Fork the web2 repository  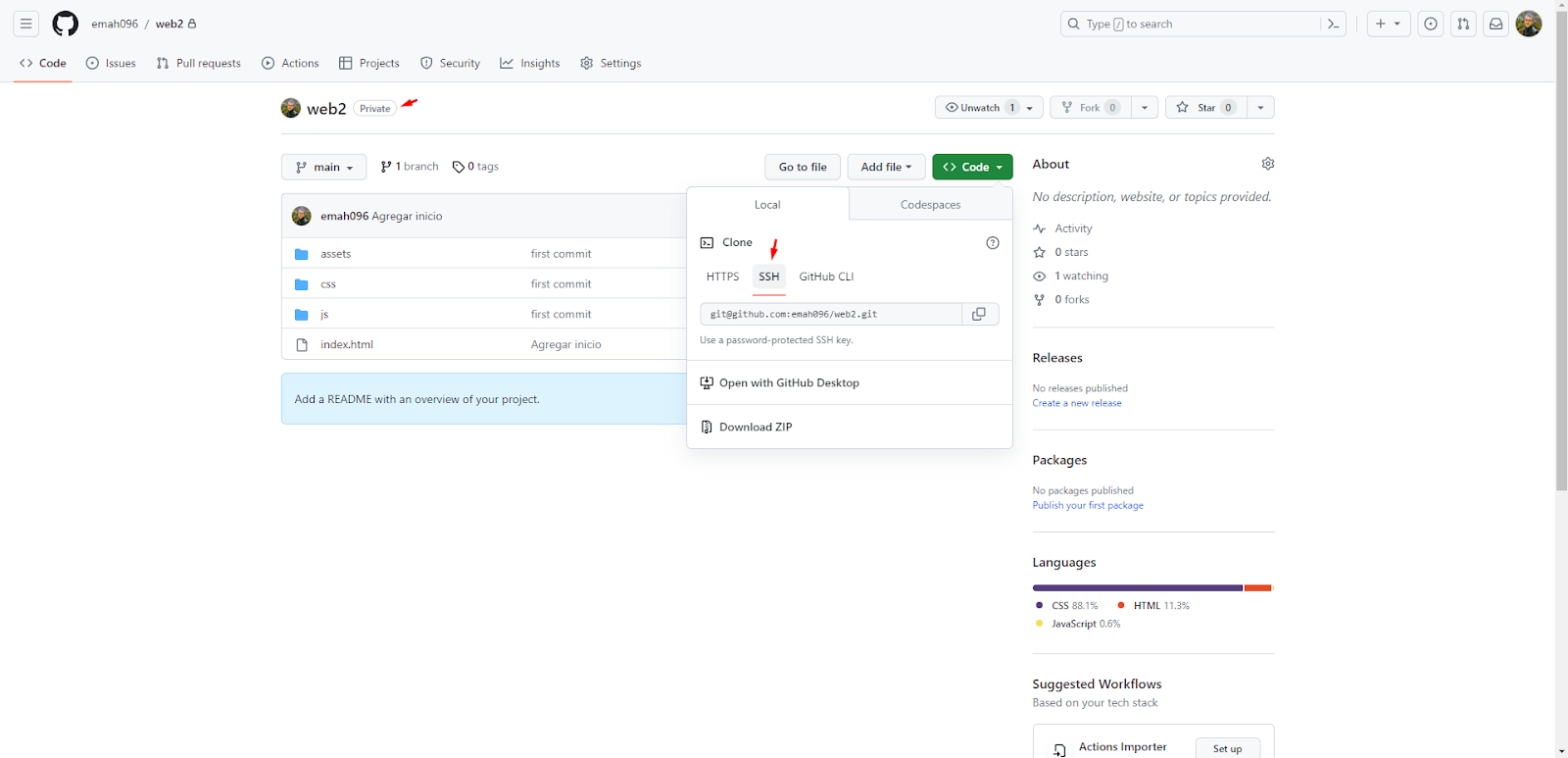tap(1090, 108)
